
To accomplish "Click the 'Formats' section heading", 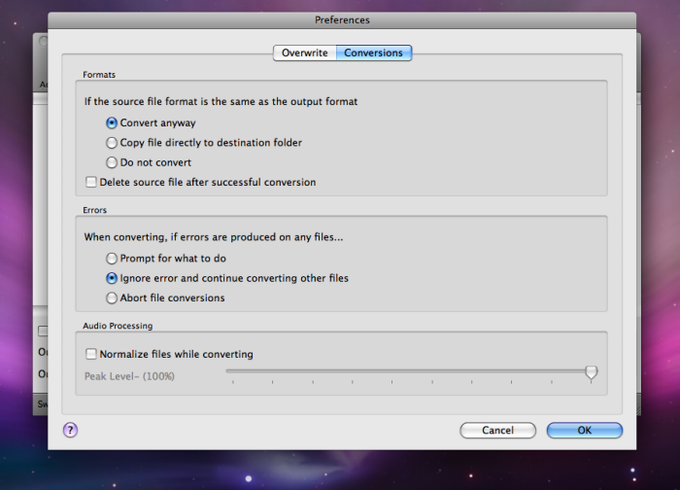I will click(99, 75).
